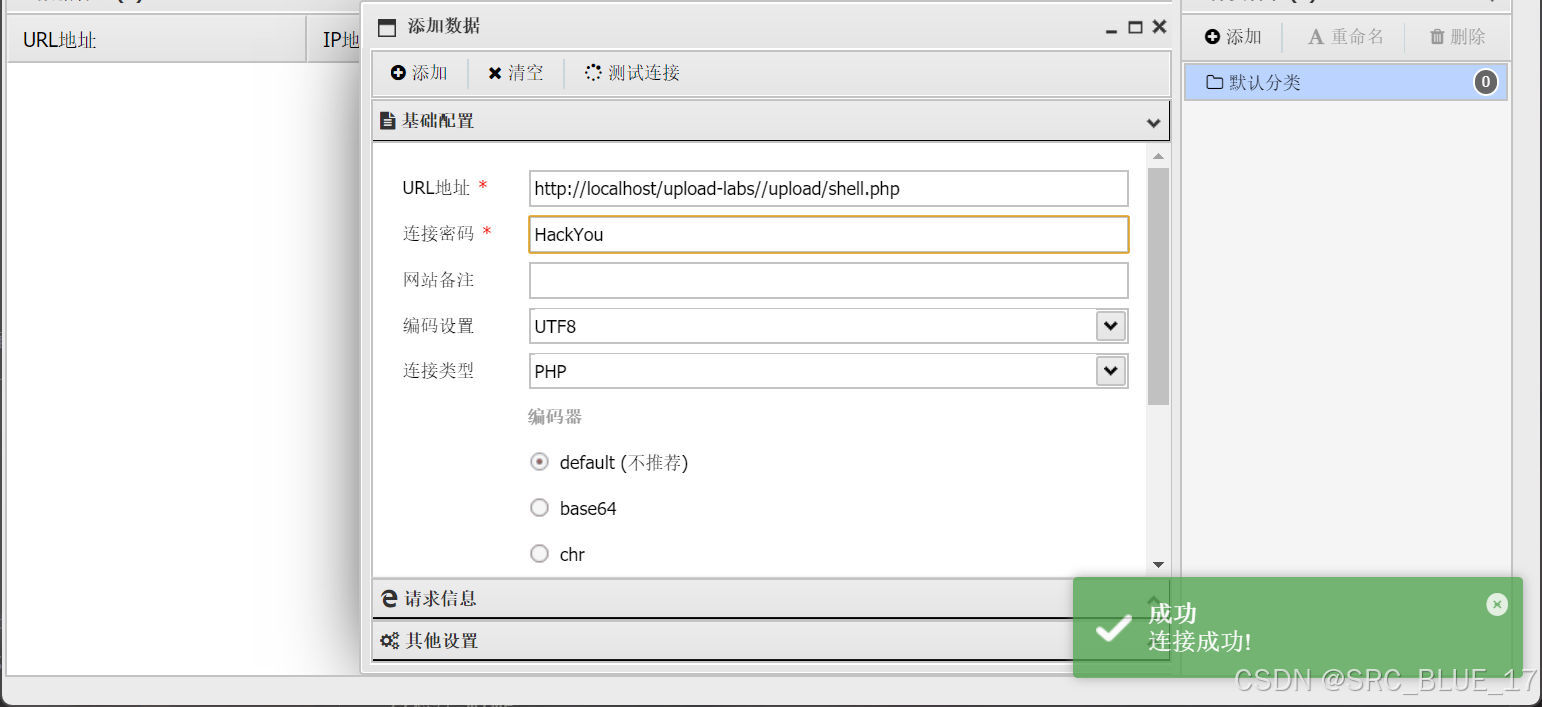Click the 网站备注 input field
This screenshot has height=707, width=1542.
(x=828, y=280)
